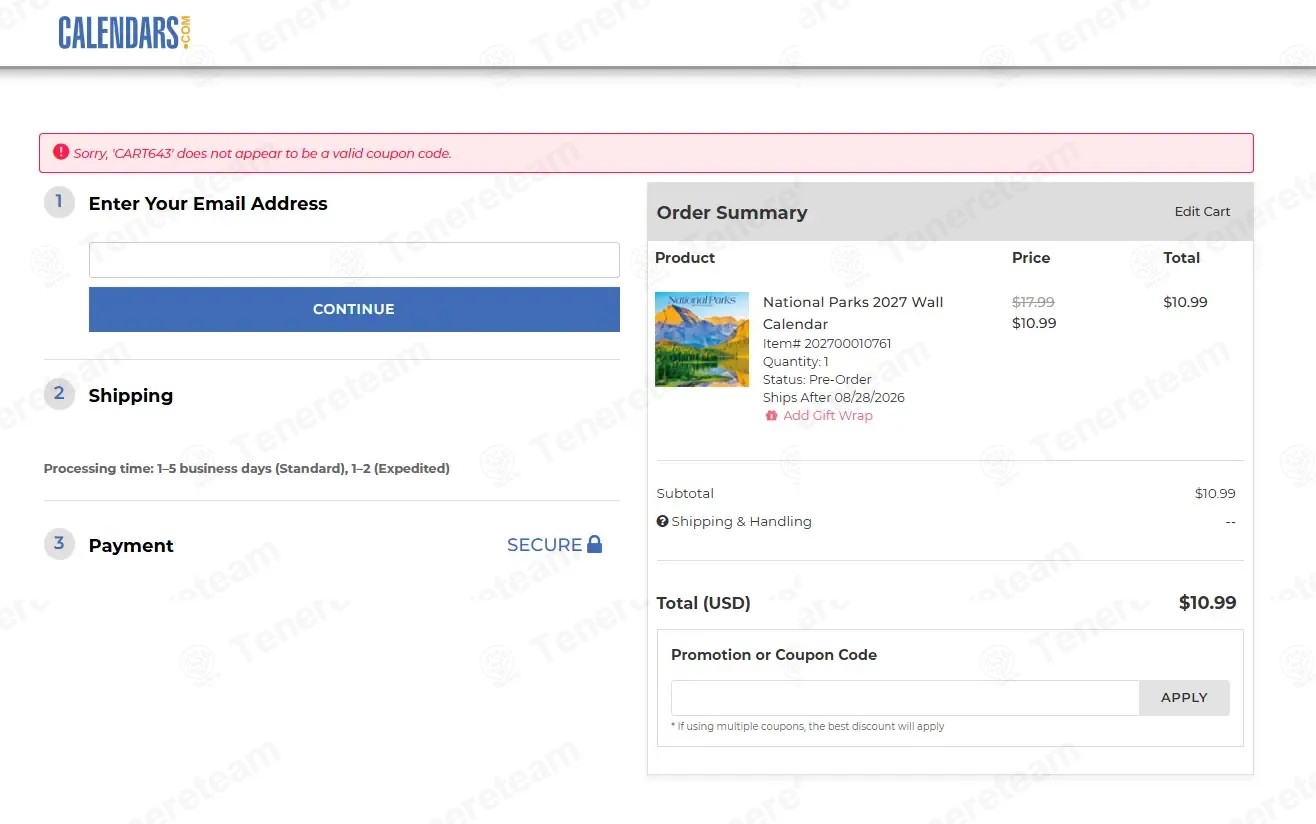1316x824 pixels.
Task: Click the crossed-out $17.99 price
Action: click(1033, 302)
